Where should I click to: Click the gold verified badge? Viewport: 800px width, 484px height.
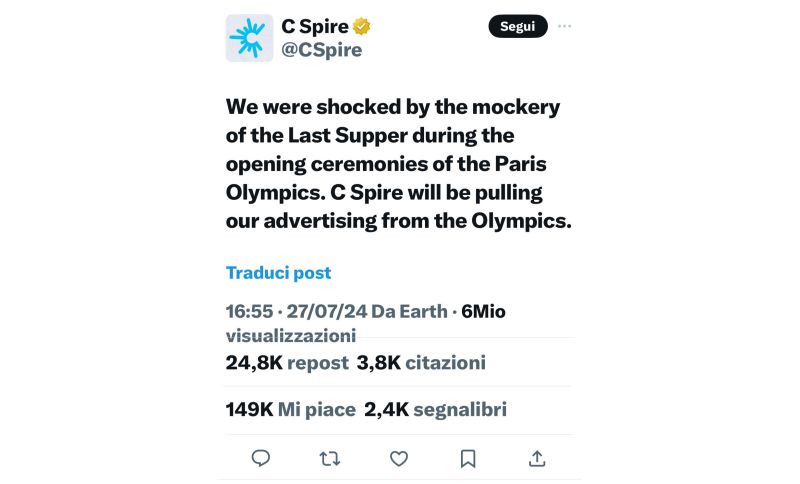(x=362, y=27)
